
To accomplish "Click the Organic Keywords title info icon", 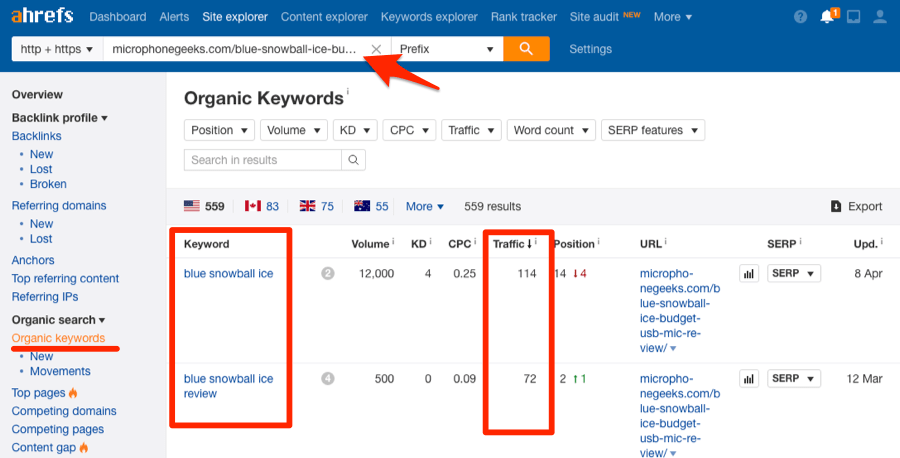I will point(347,92).
